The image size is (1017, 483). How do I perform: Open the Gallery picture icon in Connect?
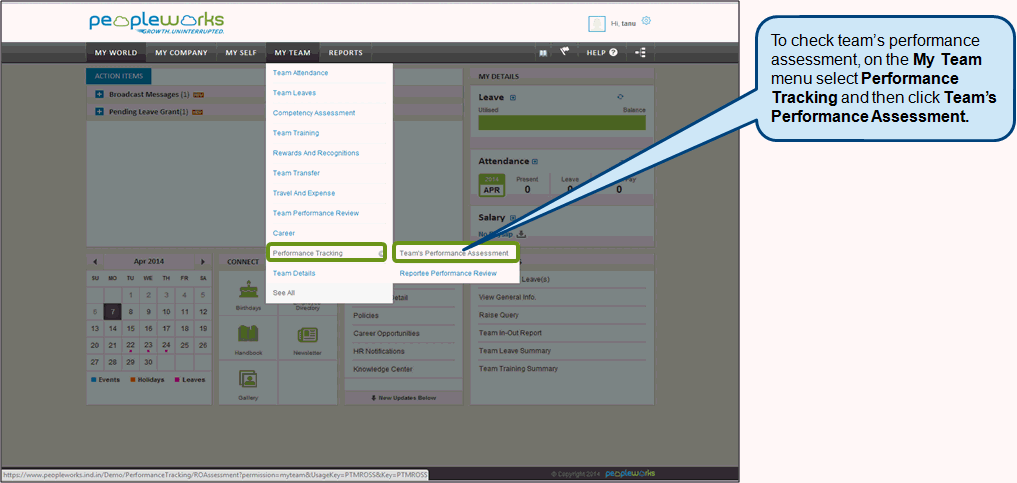pyautogui.click(x=248, y=379)
